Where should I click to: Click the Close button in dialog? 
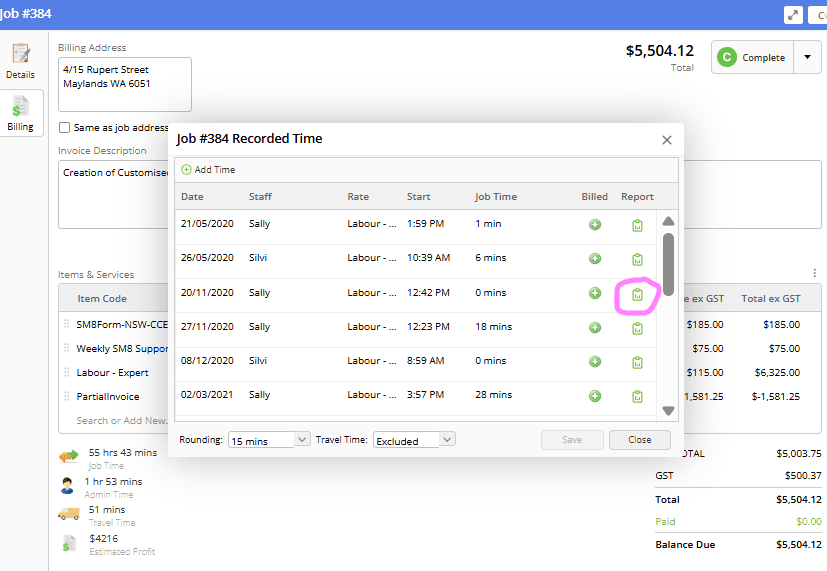click(640, 440)
